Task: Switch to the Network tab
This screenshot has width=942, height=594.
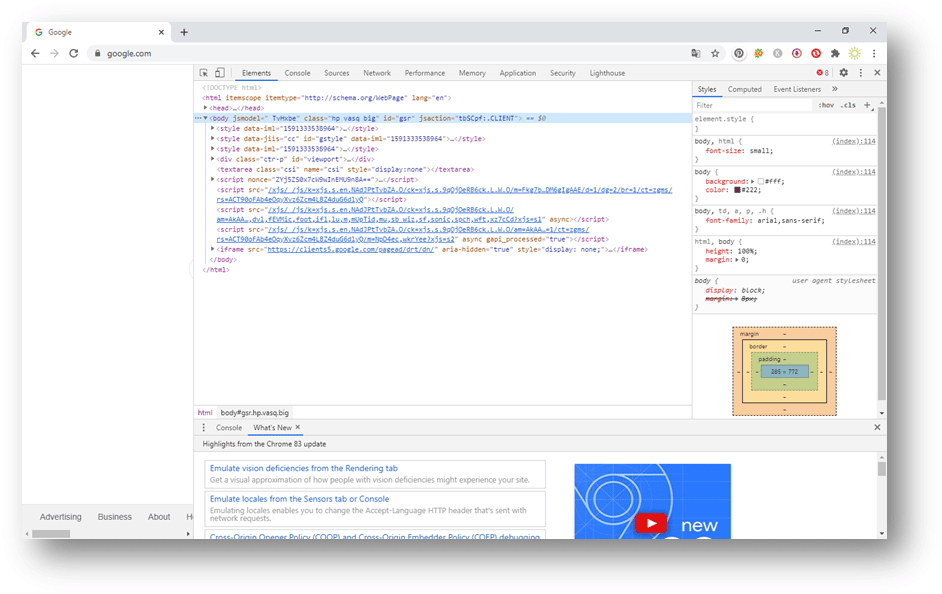Action: point(377,73)
